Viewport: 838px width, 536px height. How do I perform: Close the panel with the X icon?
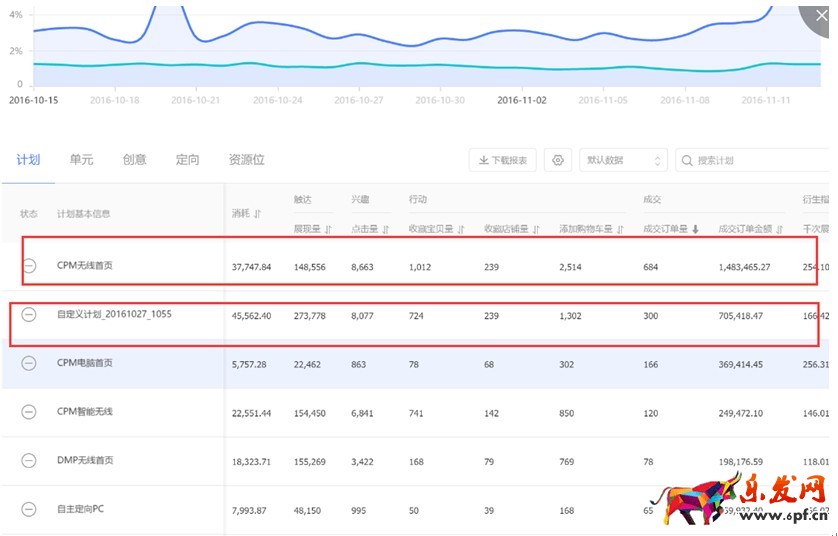coord(822,16)
